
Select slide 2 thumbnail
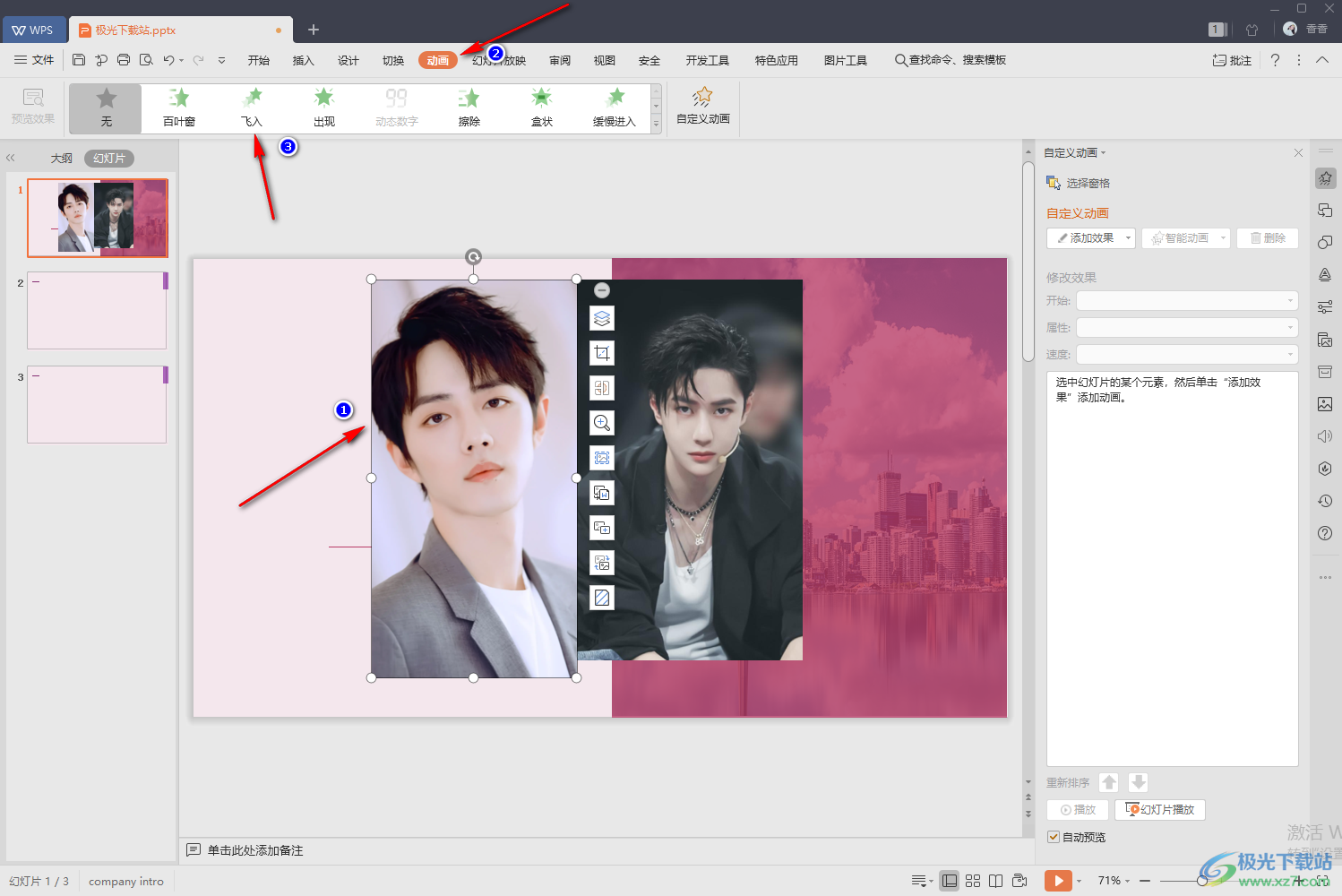tap(97, 311)
